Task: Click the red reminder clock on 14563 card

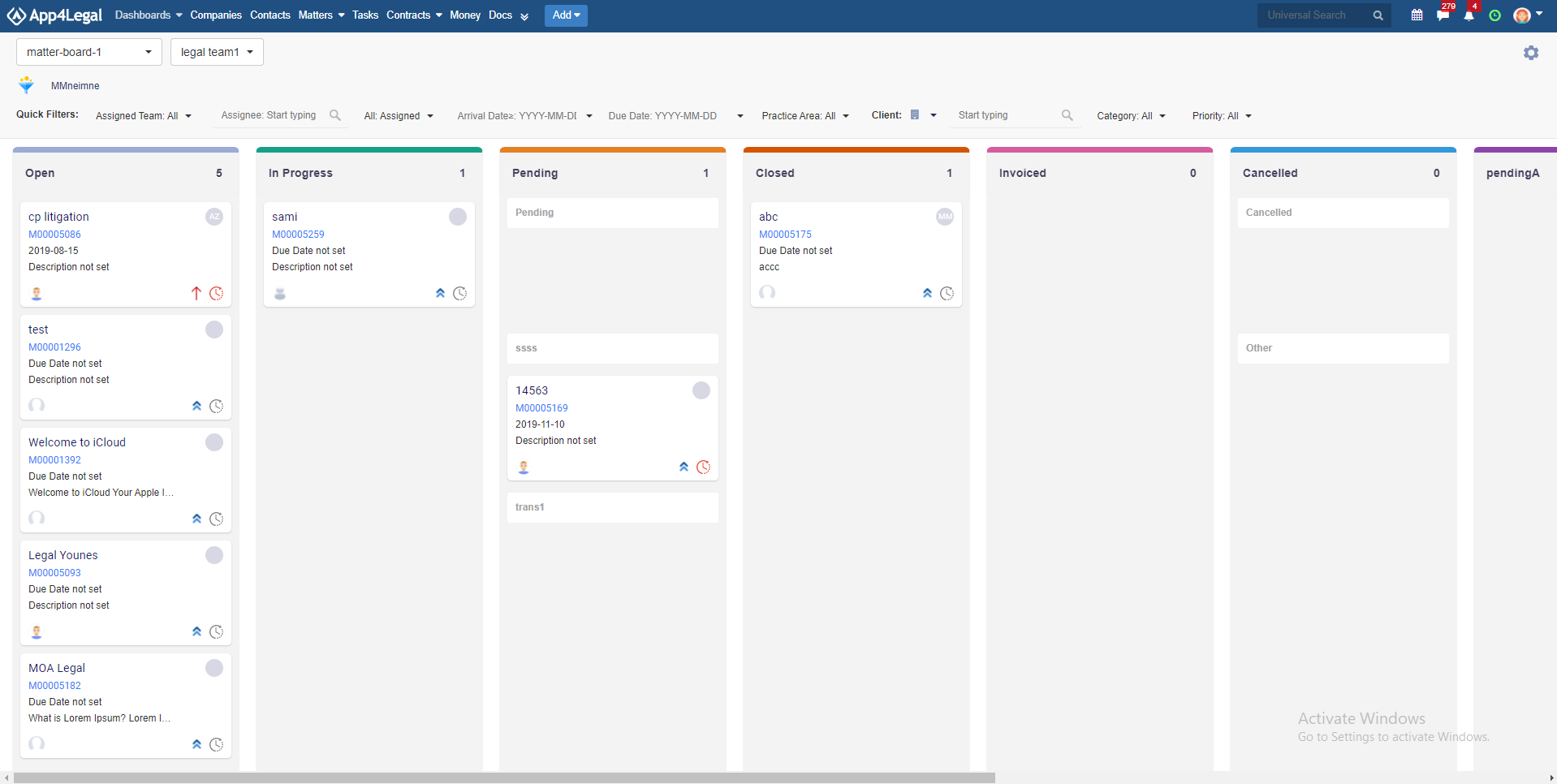Action: coord(703,467)
